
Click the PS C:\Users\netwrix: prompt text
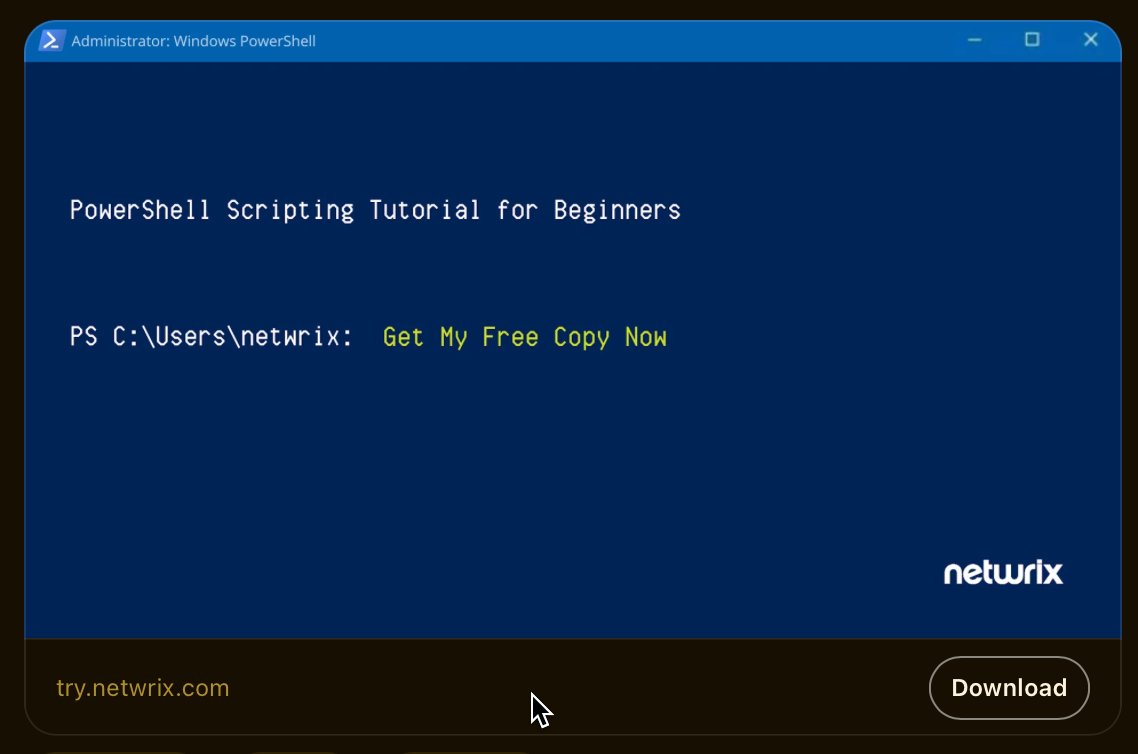pos(211,337)
